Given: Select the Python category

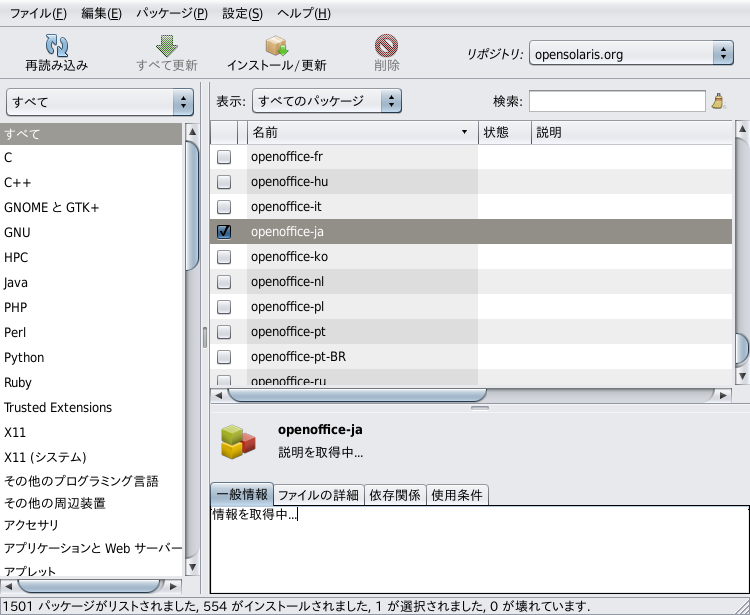Looking at the screenshot, I should pyautogui.click(x=91, y=357).
